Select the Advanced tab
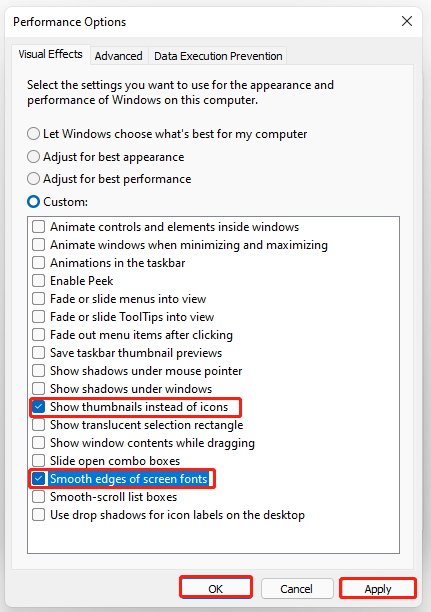 click(118, 56)
